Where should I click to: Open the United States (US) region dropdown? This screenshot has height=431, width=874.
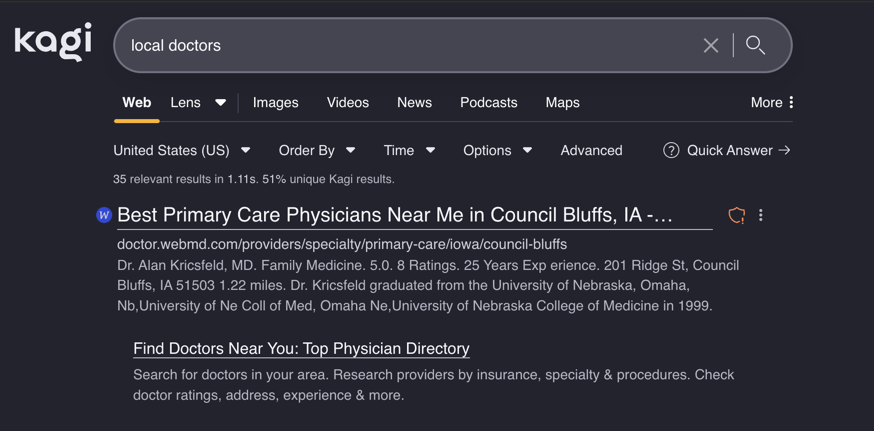point(181,150)
